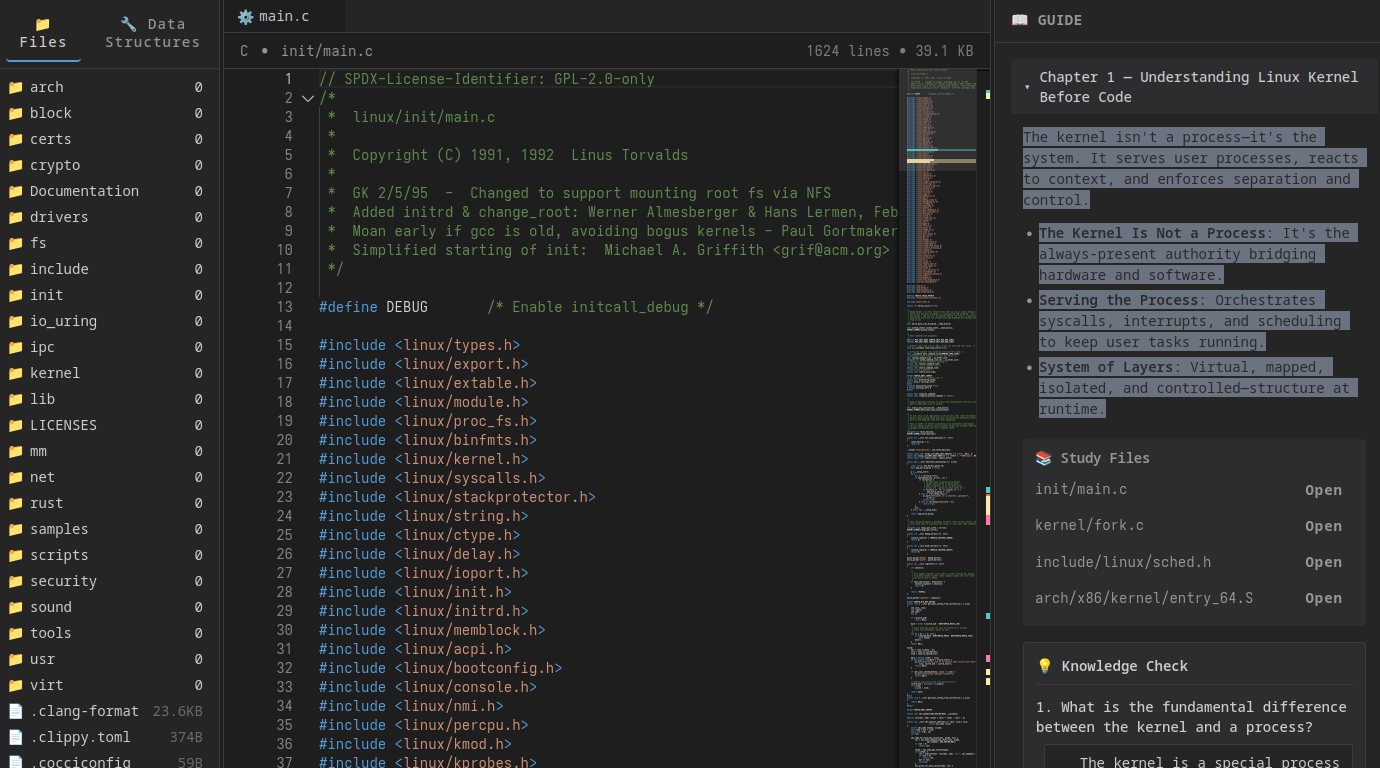1380x768 pixels.
Task: Collapse the Chapter 1 guide section
Action: [x=1027, y=87]
